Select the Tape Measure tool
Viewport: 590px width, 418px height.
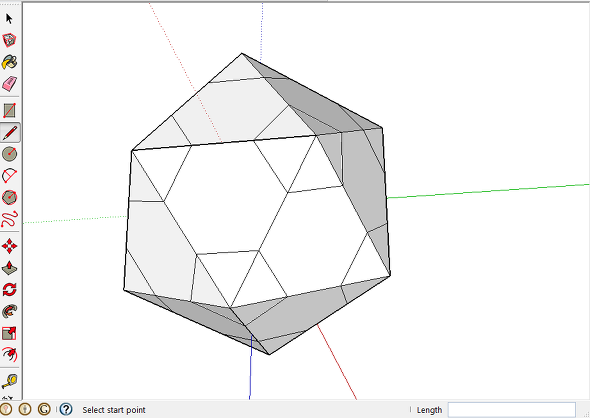point(9,381)
